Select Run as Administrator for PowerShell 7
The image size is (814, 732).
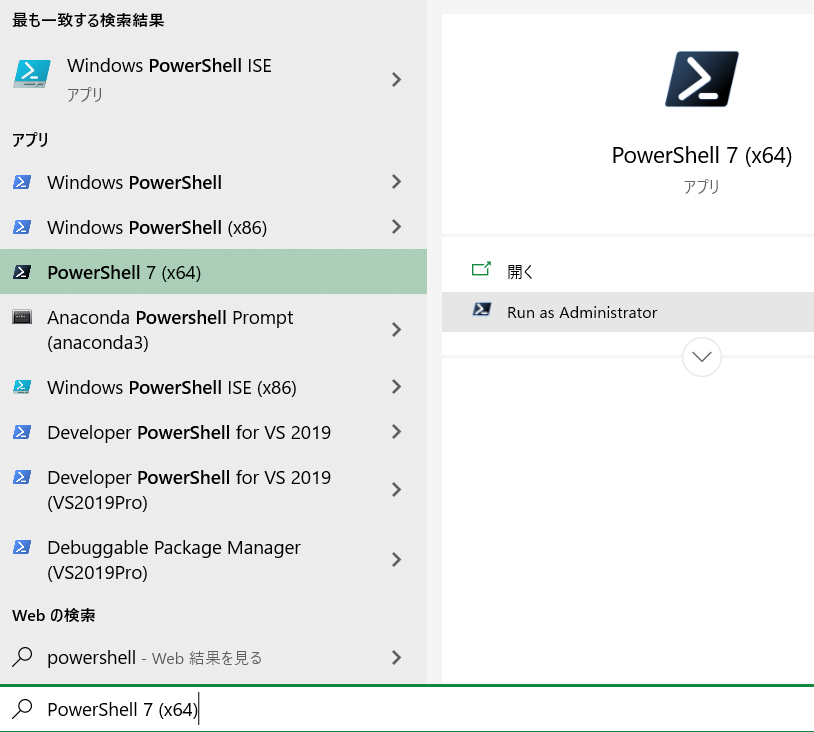[x=582, y=312]
